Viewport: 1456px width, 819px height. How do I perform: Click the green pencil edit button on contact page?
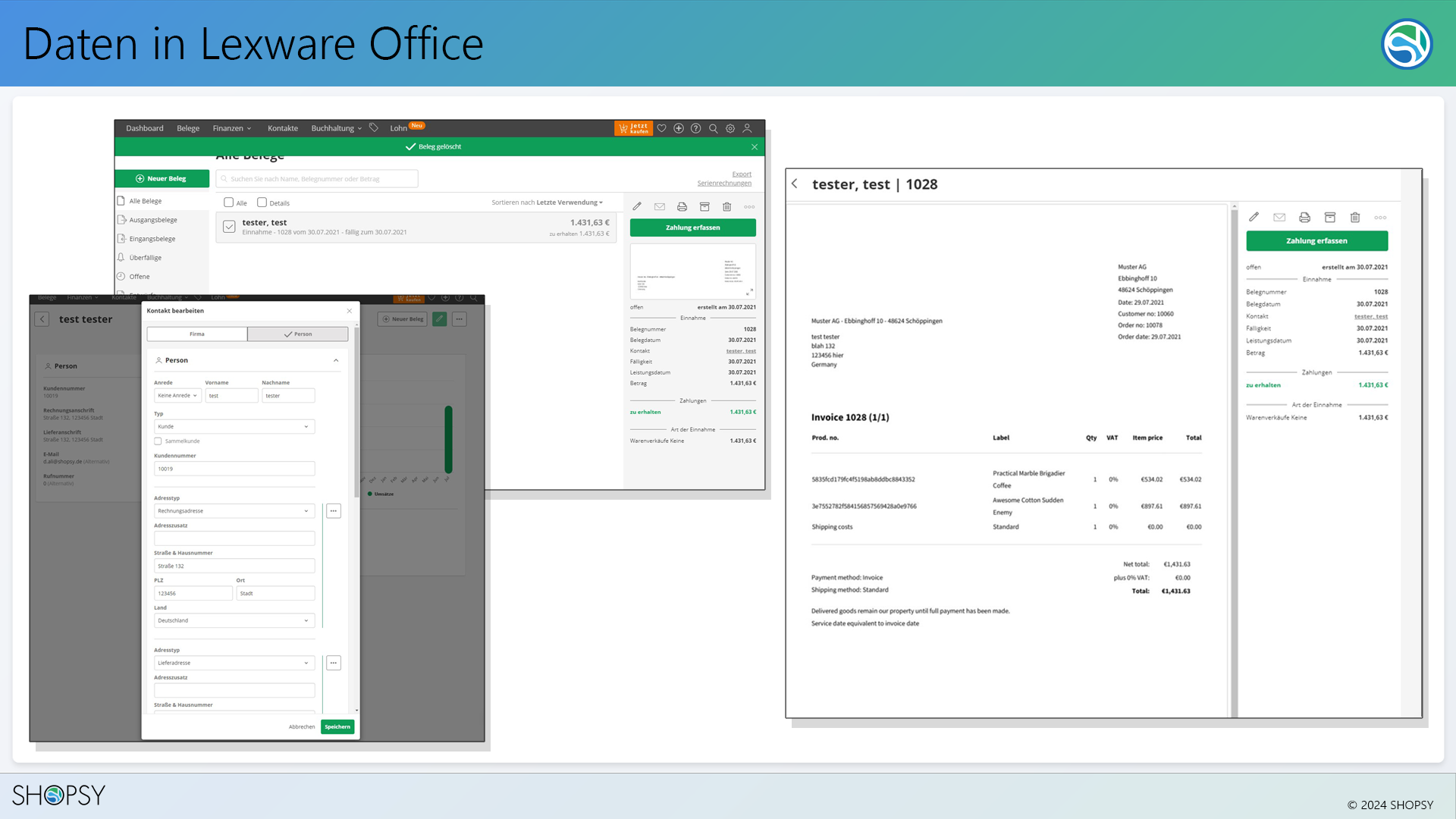coord(439,319)
